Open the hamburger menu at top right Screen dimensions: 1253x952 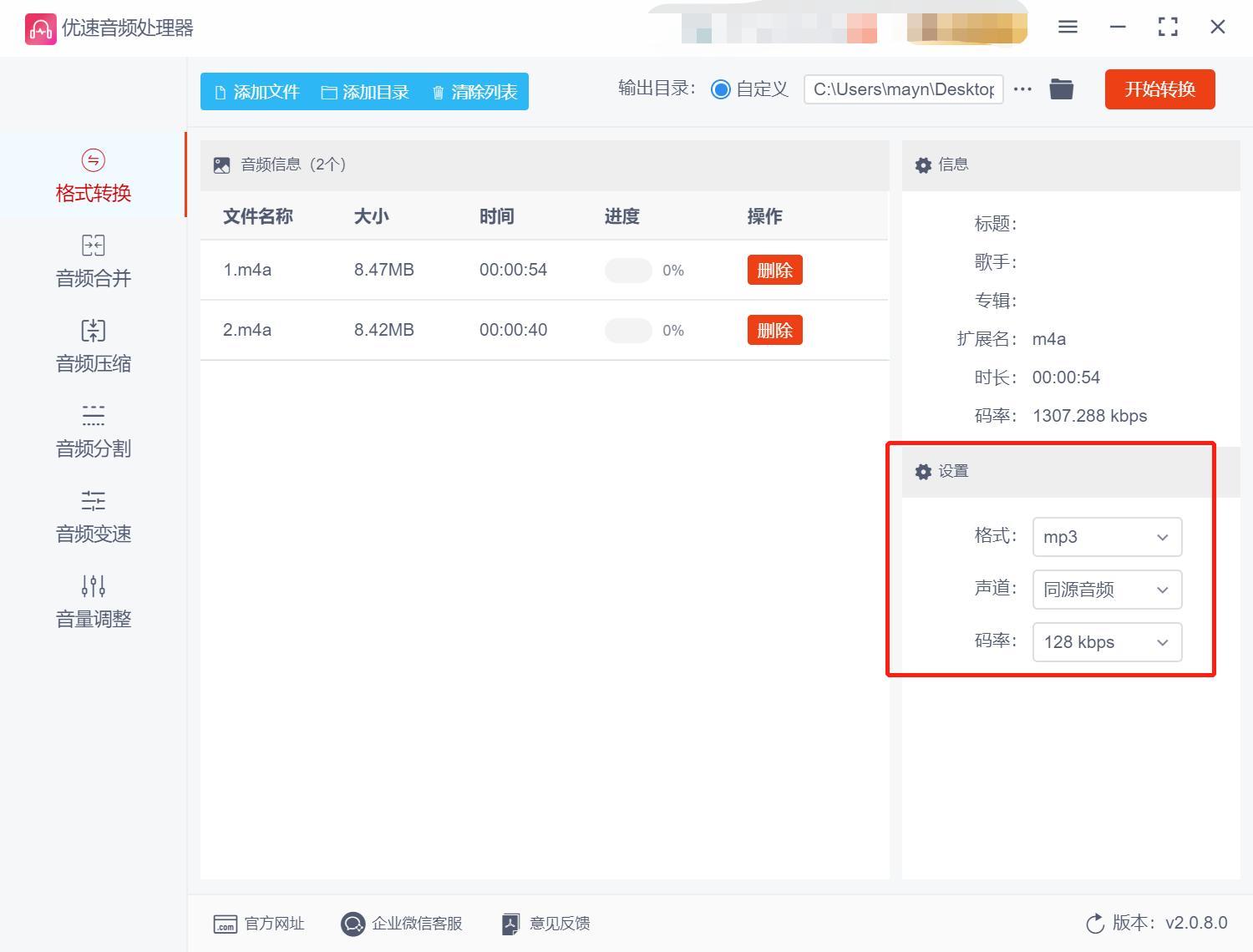point(1067,27)
